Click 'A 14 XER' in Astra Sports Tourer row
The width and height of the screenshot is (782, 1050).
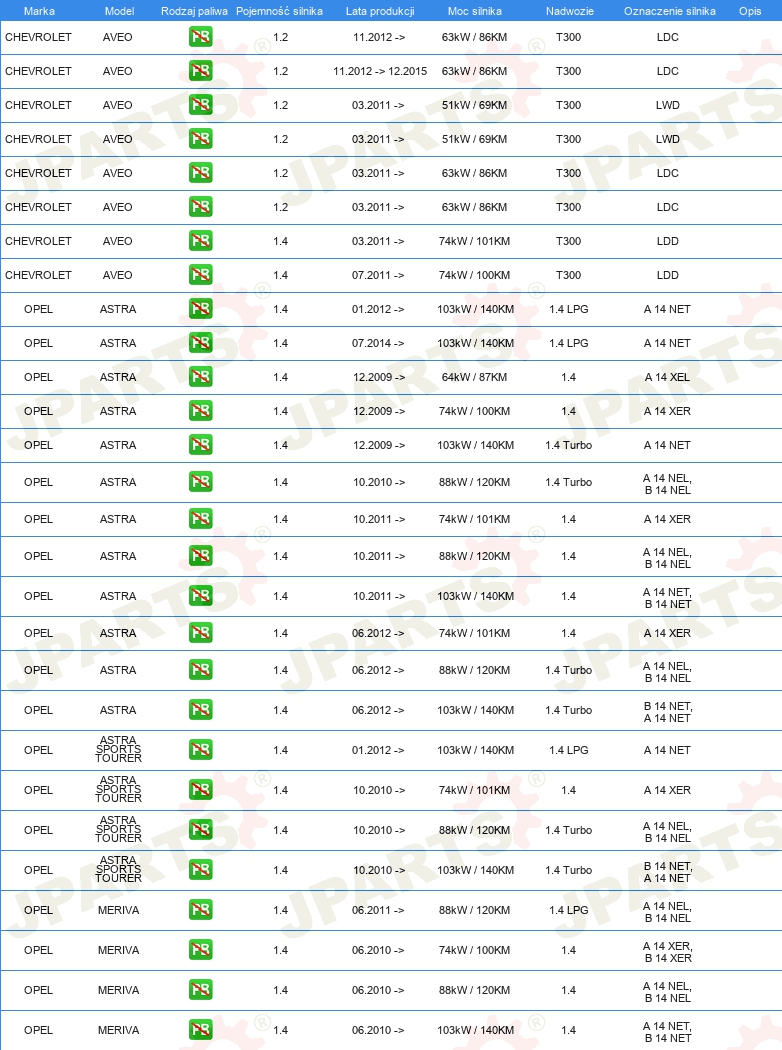[x=667, y=790]
